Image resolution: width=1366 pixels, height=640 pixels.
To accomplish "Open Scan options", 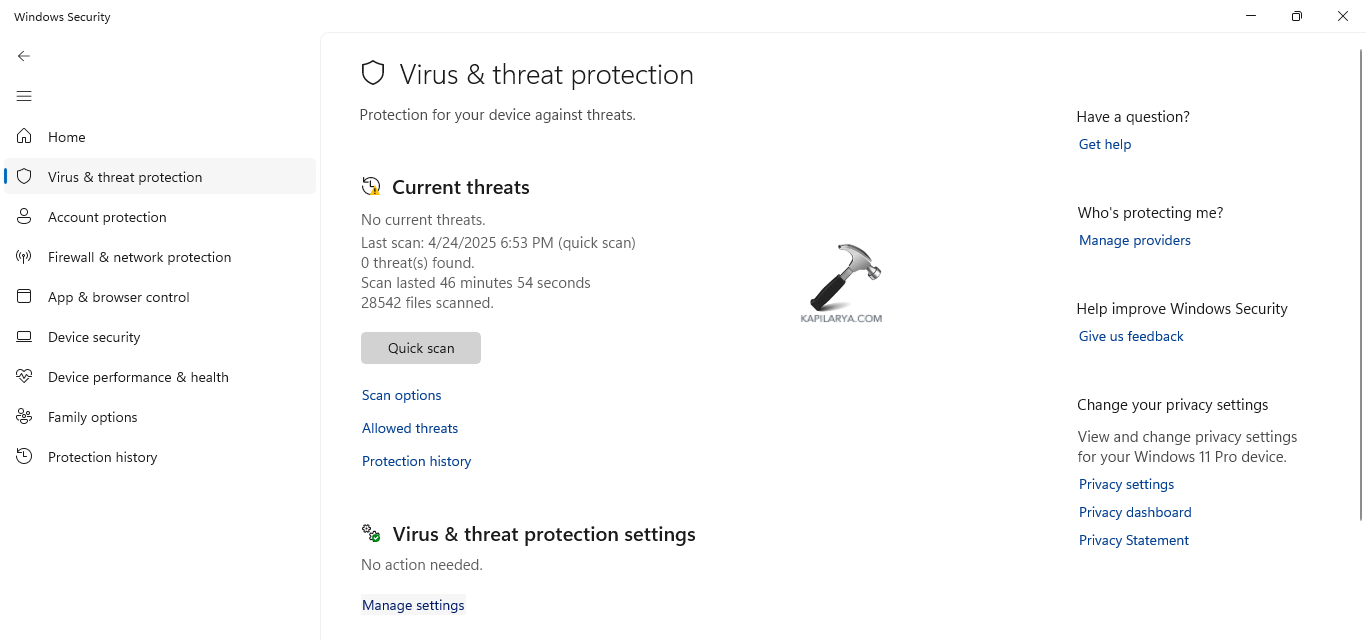I will tap(401, 395).
